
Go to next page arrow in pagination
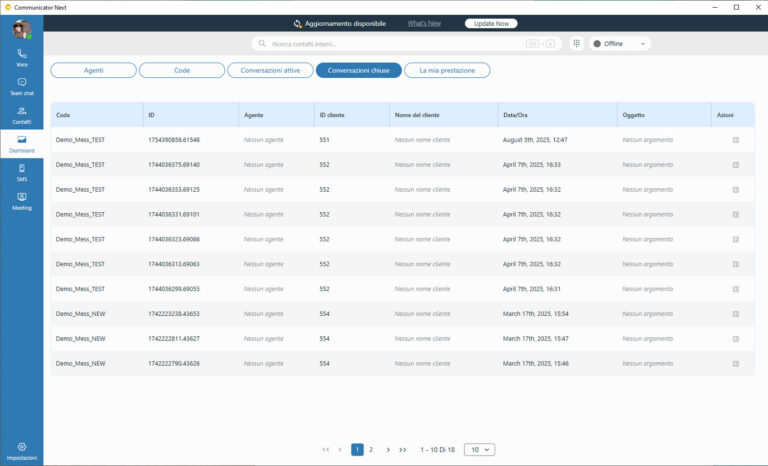pos(388,449)
